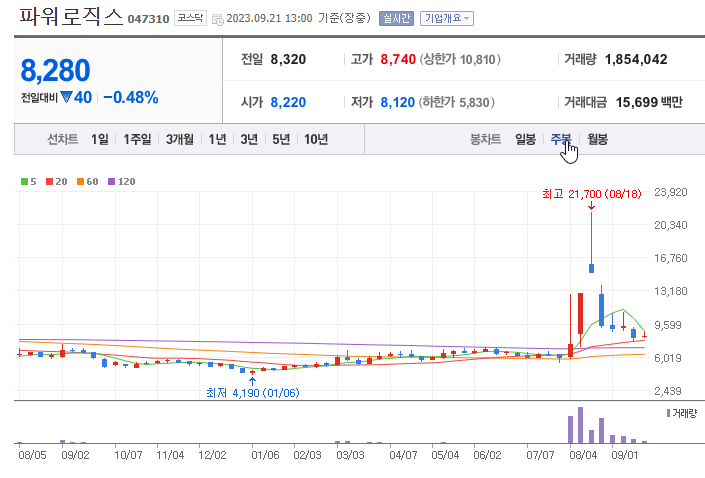Click the 거래량 value 1,854,042

click(636, 59)
